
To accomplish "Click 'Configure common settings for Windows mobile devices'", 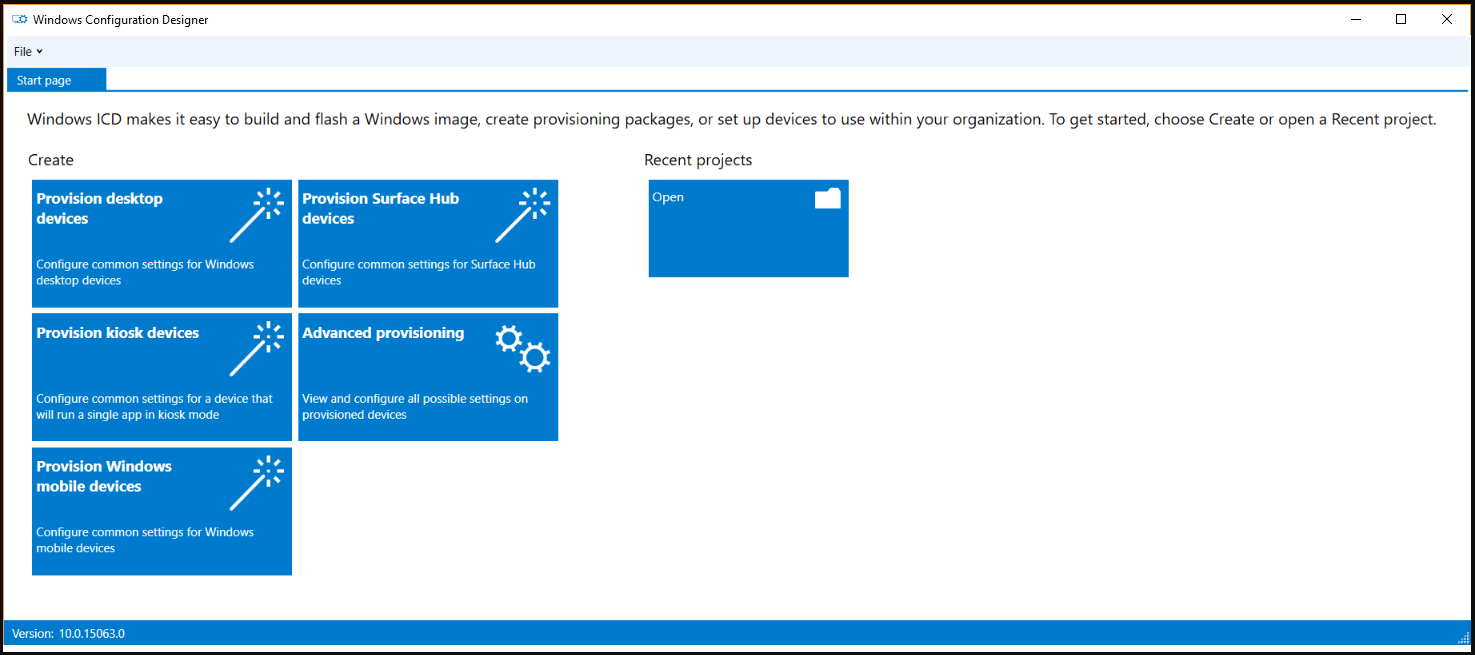I will click(x=145, y=540).
